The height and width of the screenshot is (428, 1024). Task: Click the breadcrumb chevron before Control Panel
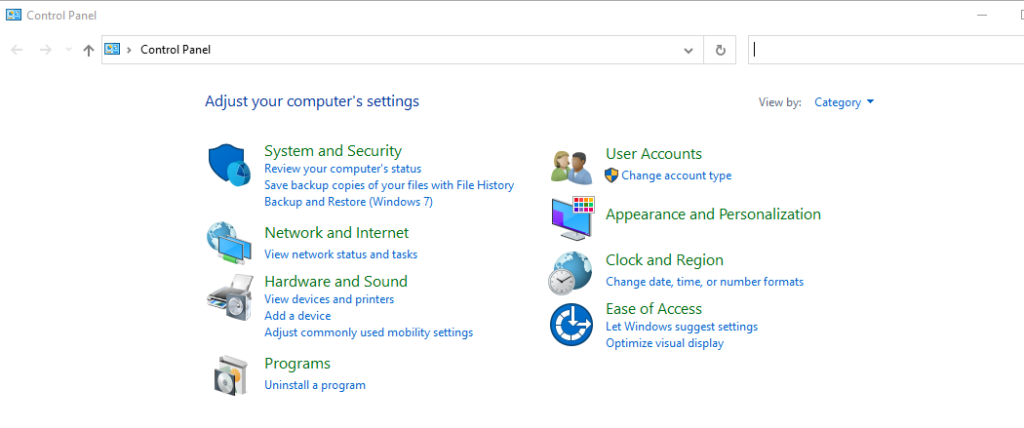129,50
